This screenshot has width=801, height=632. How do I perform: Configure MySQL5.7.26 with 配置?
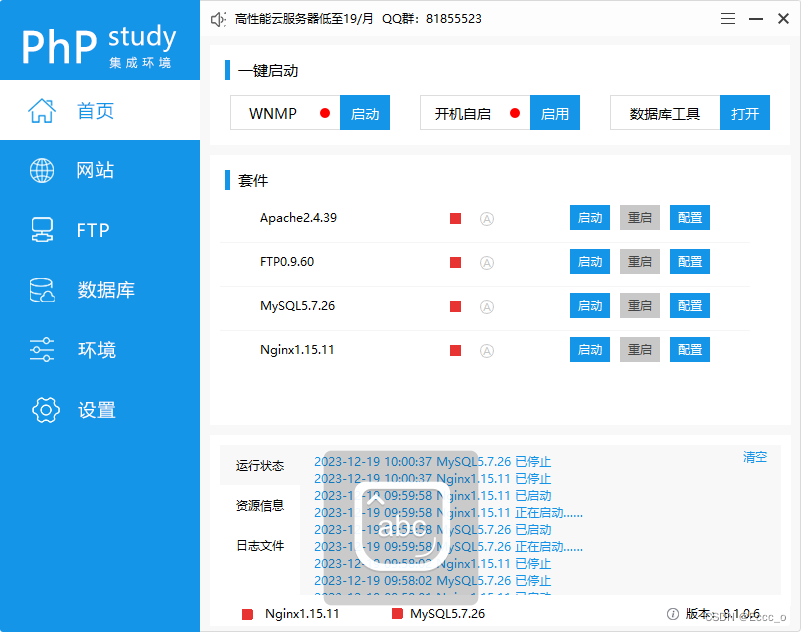pos(690,306)
